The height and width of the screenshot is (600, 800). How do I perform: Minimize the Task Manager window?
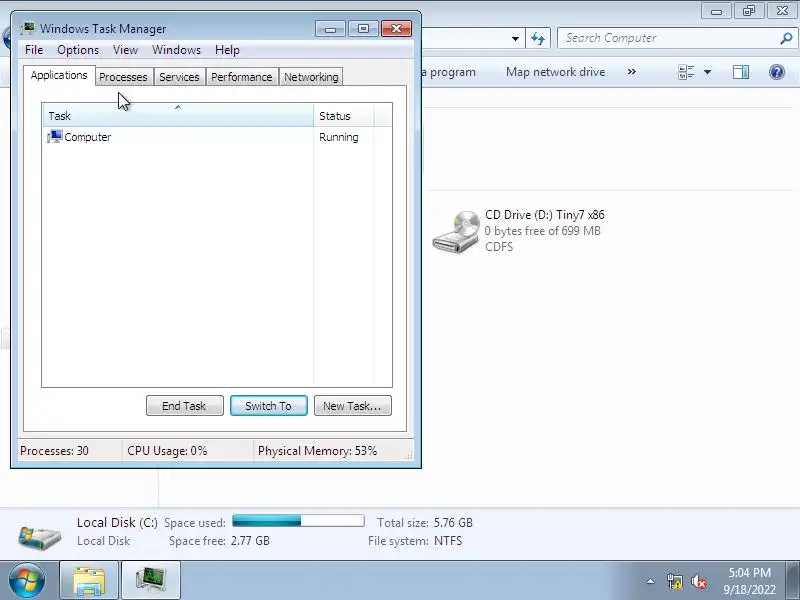point(330,29)
